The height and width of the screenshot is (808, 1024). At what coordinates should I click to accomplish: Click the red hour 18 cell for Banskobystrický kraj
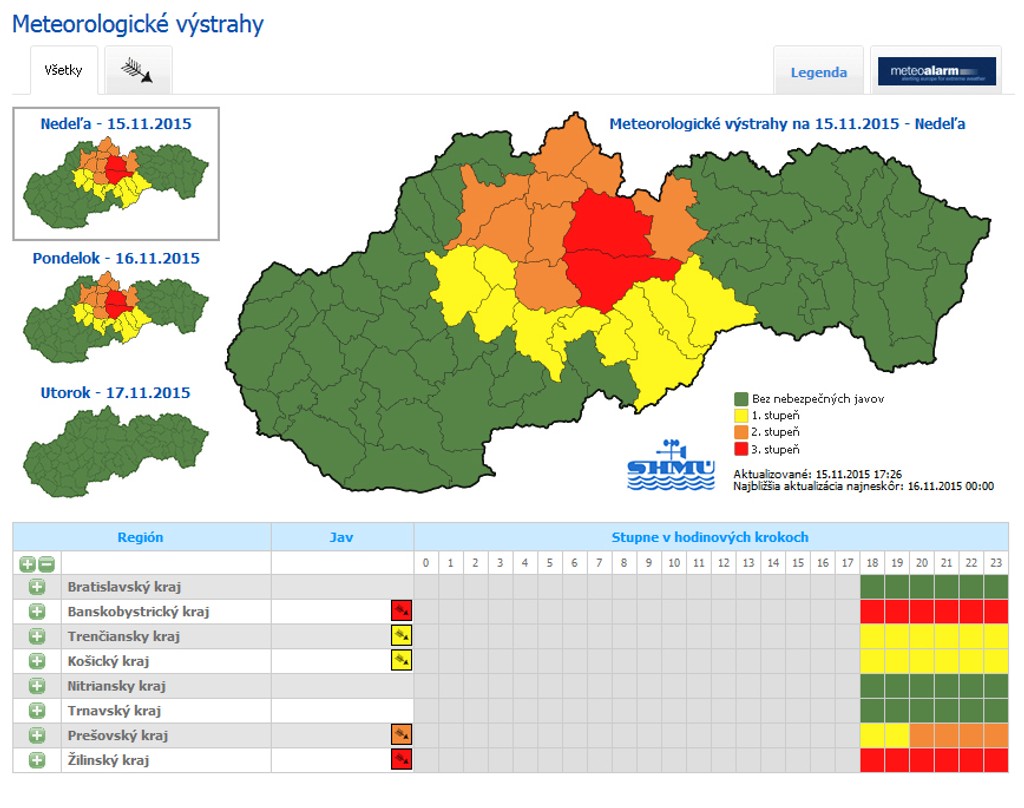click(x=872, y=611)
